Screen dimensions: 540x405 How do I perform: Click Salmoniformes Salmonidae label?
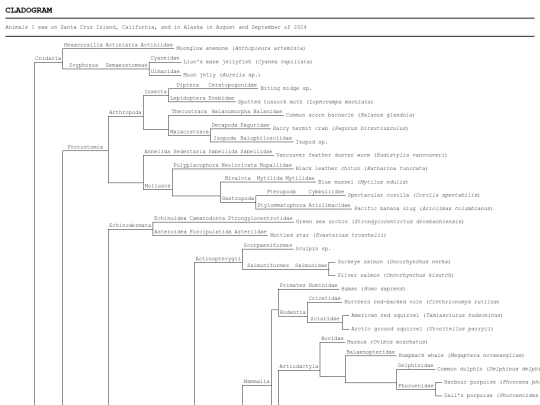[x=287, y=265]
